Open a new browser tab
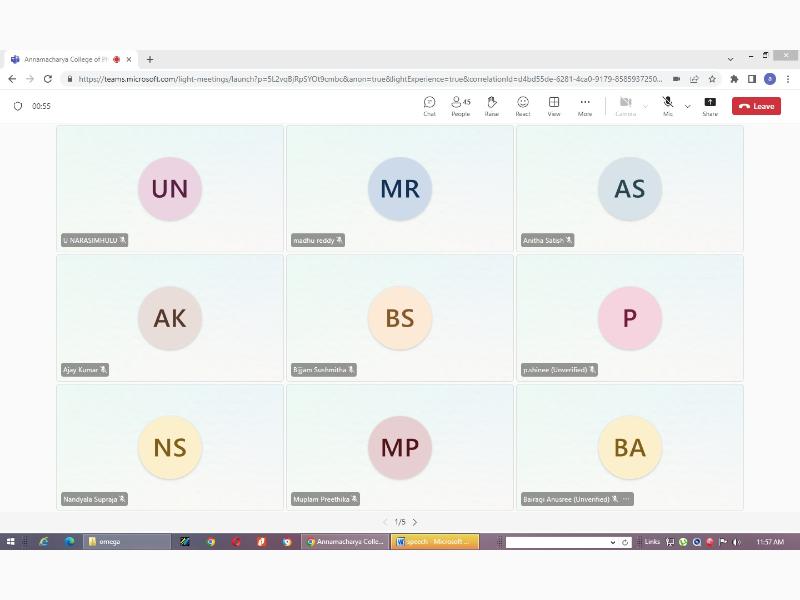 click(x=150, y=59)
